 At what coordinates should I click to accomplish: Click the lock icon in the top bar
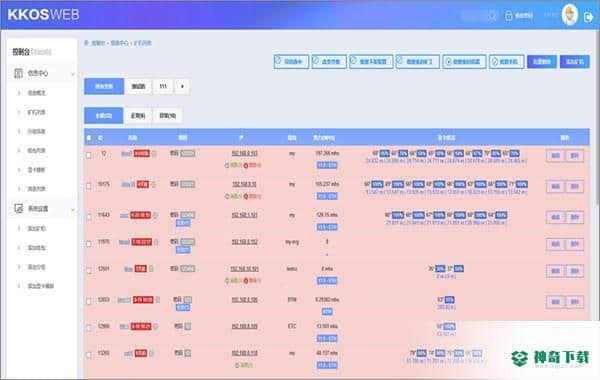(x=509, y=16)
